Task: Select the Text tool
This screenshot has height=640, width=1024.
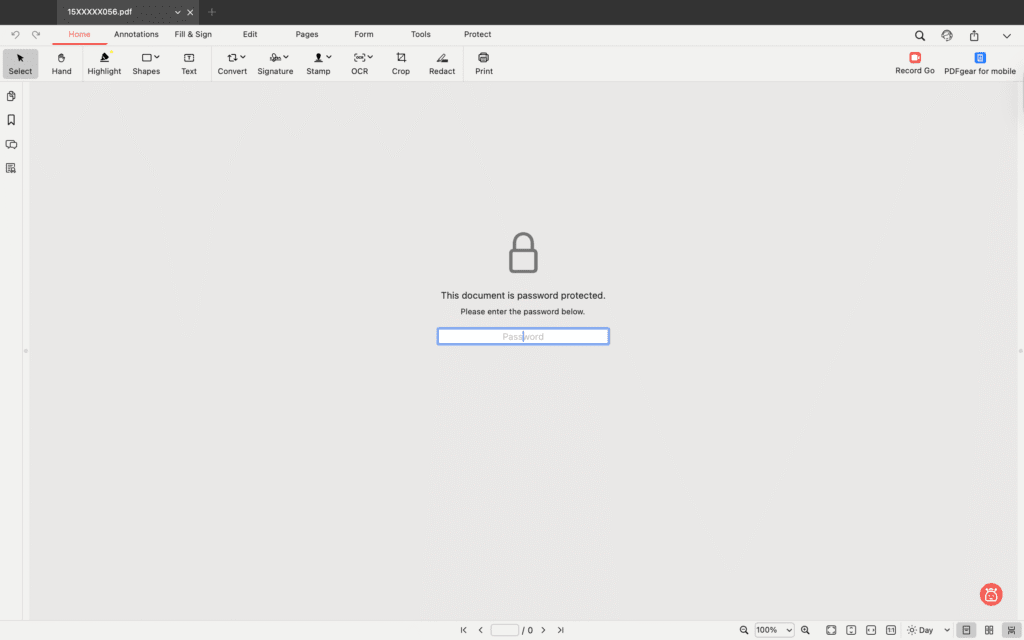Action: 188,62
